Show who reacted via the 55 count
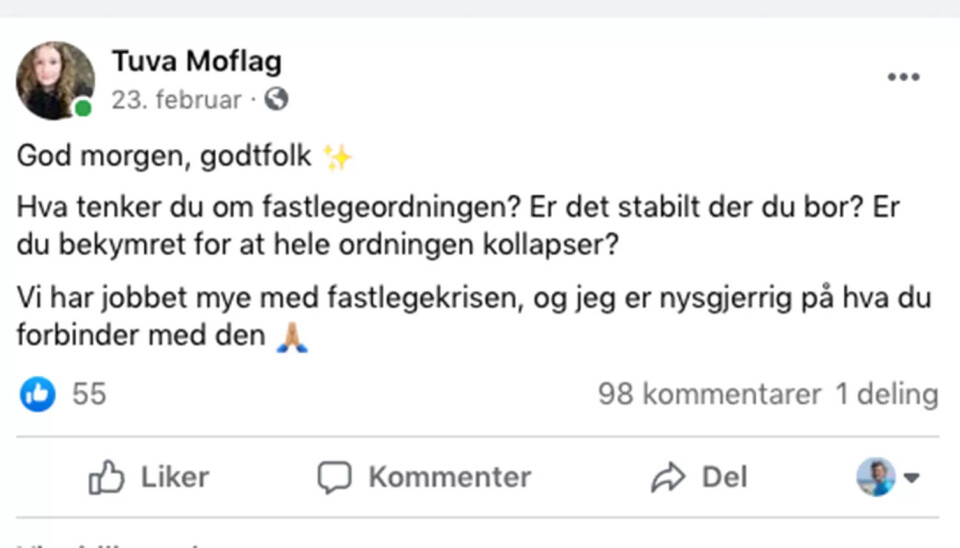The height and width of the screenshot is (548, 960). [x=89, y=394]
